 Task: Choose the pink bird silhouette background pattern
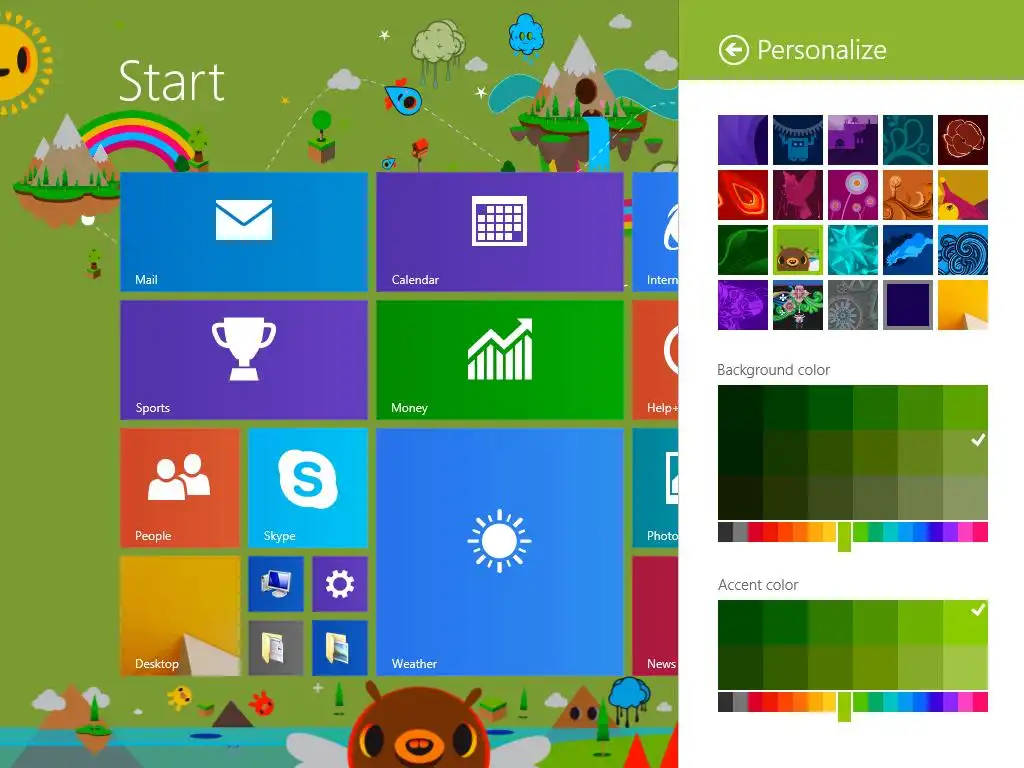[798, 195]
